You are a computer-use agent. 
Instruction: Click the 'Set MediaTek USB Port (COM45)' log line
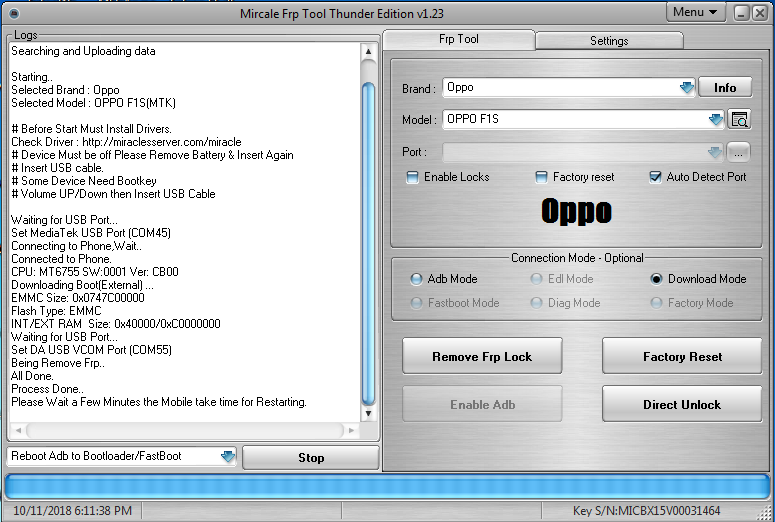point(91,233)
